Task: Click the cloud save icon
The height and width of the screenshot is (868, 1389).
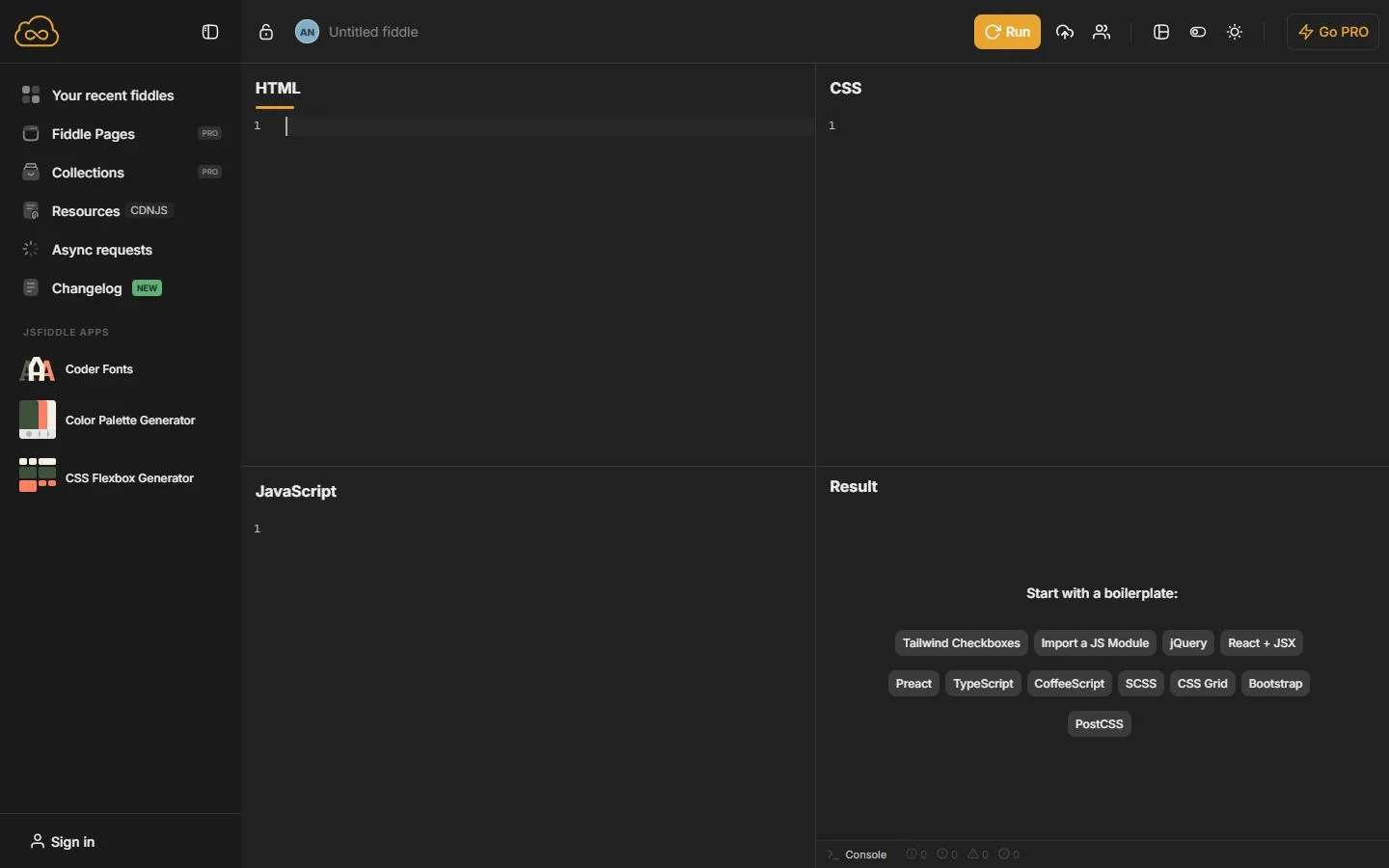Action: pyautogui.click(x=1065, y=32)
